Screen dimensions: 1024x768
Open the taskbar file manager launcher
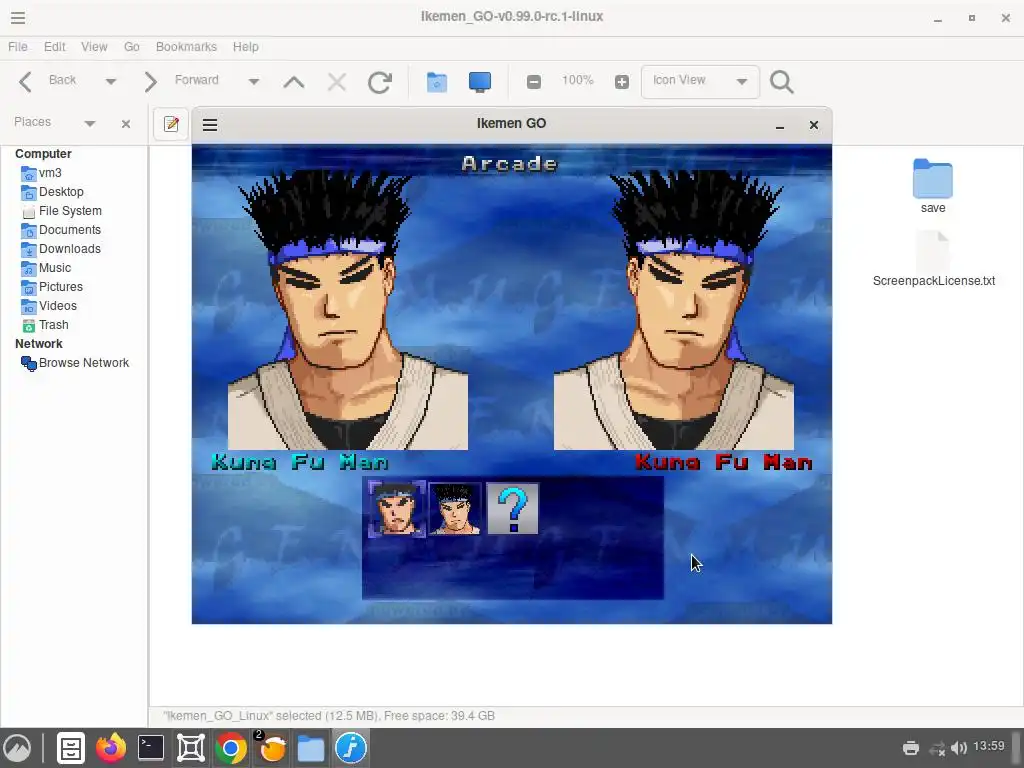pyautogui.click(x=71, y=748)
